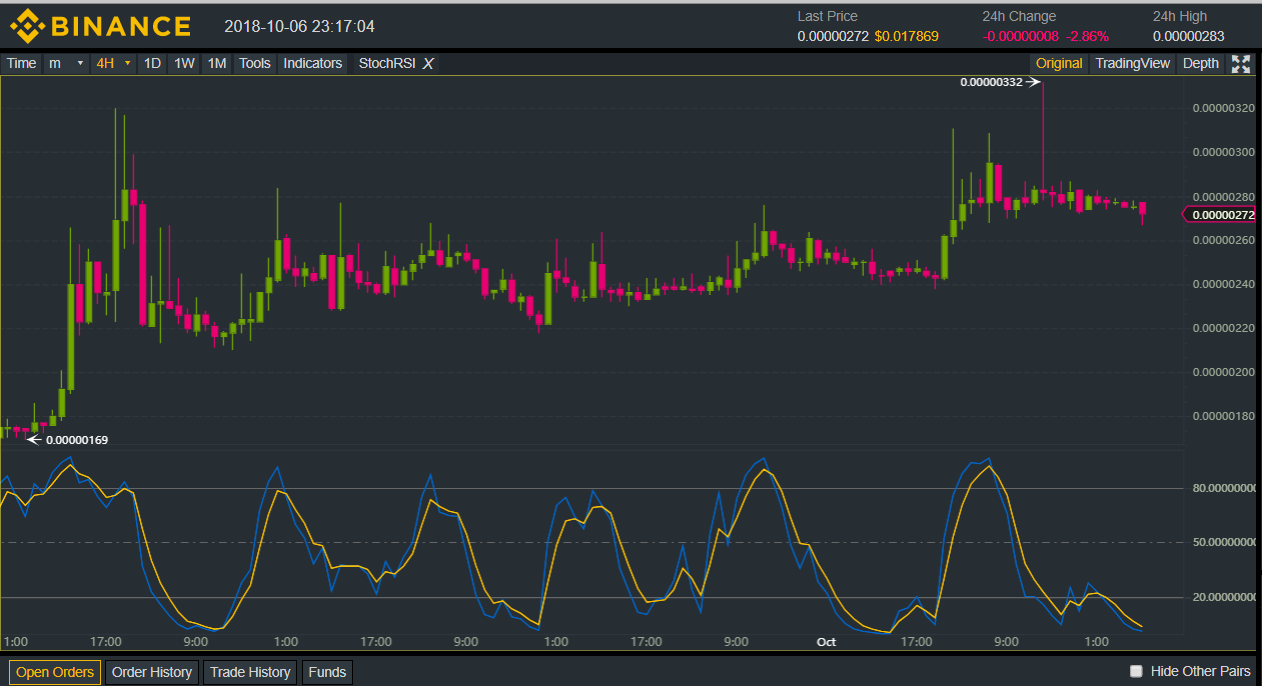This screenshot has height=686, width=1262.
Task: Switch to TradingView chart
Action: (1132, 64)
